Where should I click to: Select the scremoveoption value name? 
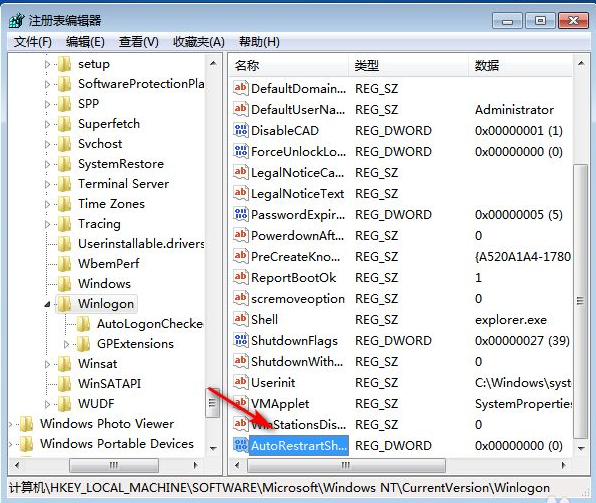298,298
